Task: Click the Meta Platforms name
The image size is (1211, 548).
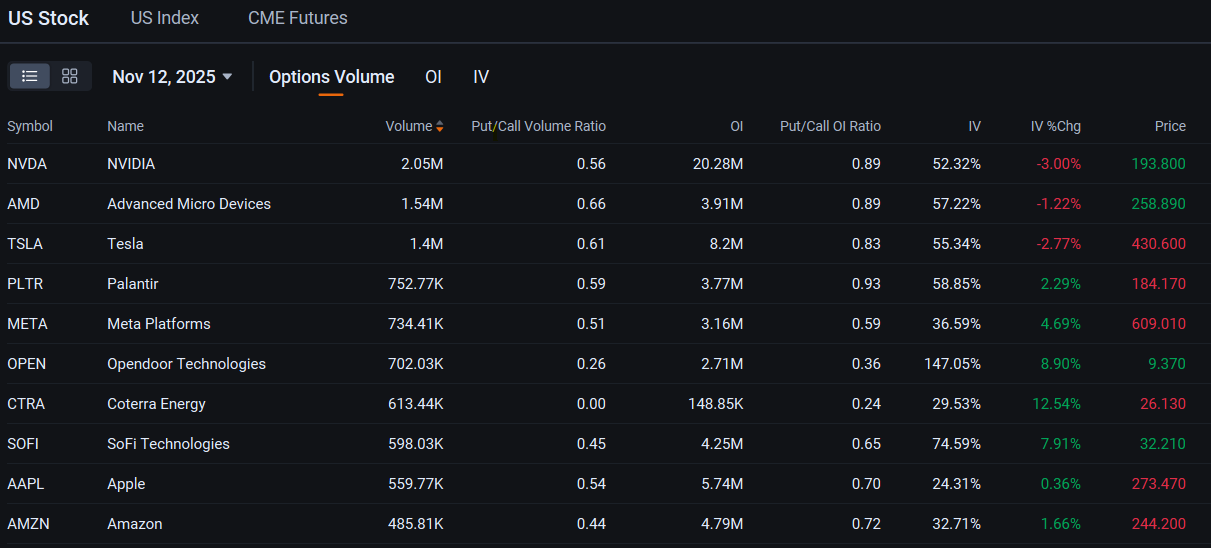Action: coord(159,324)
